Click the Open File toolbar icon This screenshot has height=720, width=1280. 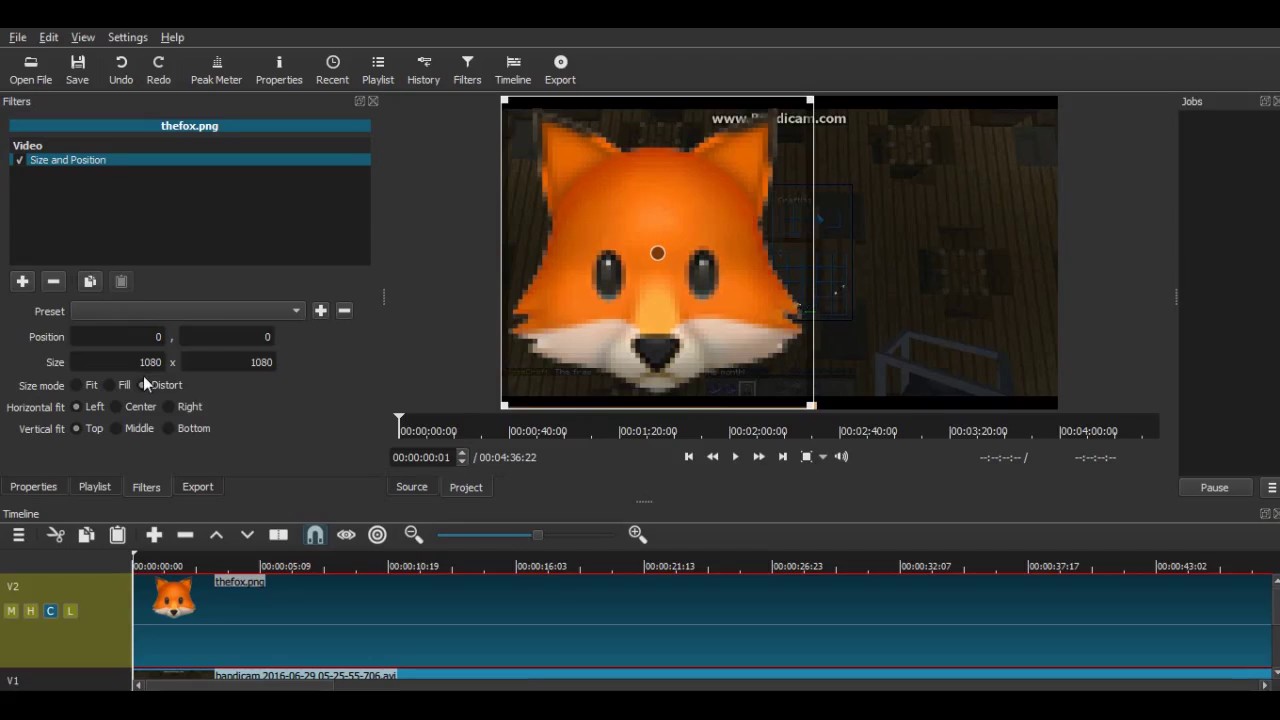(31, 70)
